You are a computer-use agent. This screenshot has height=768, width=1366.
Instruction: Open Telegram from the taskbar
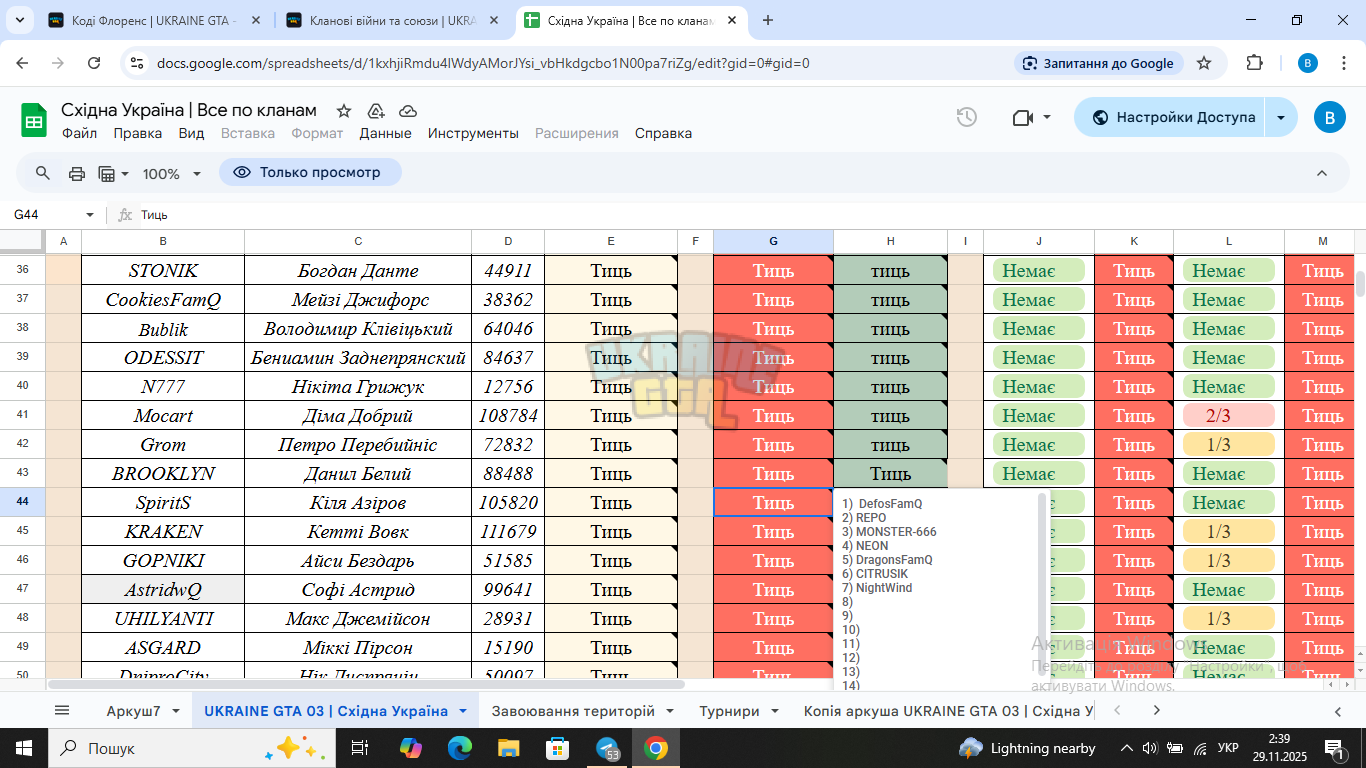coord(607,748)
